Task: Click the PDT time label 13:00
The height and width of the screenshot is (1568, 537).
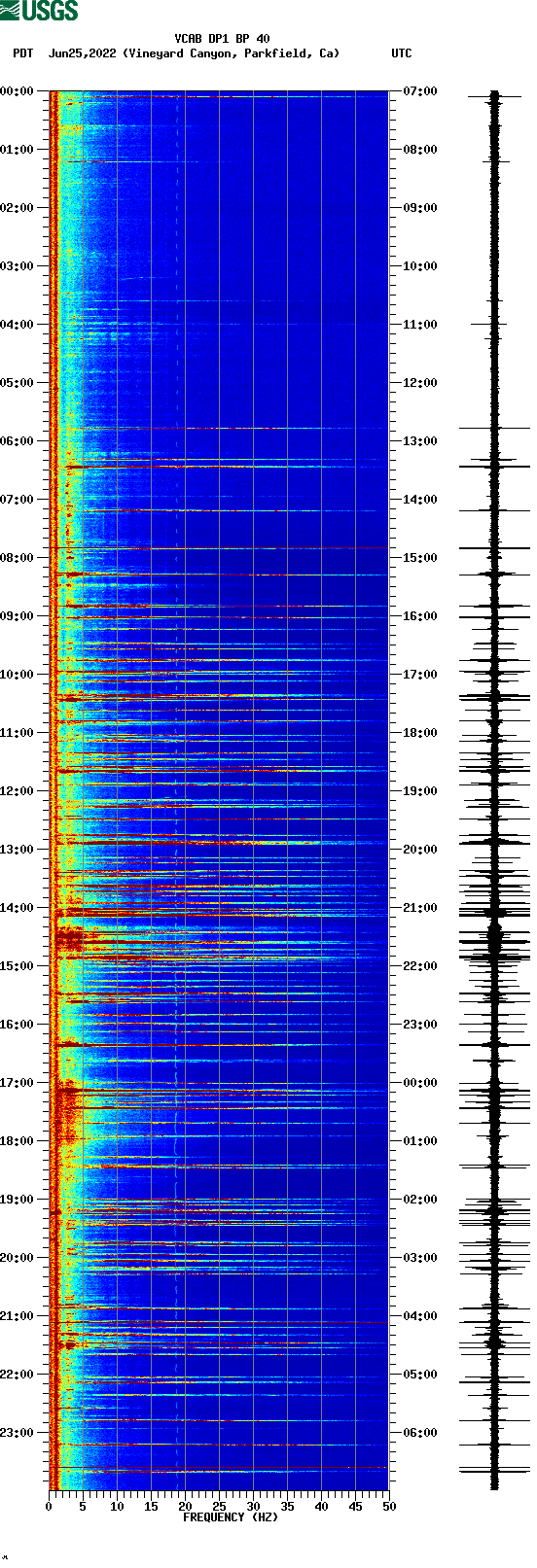Action: coord(17,850)
